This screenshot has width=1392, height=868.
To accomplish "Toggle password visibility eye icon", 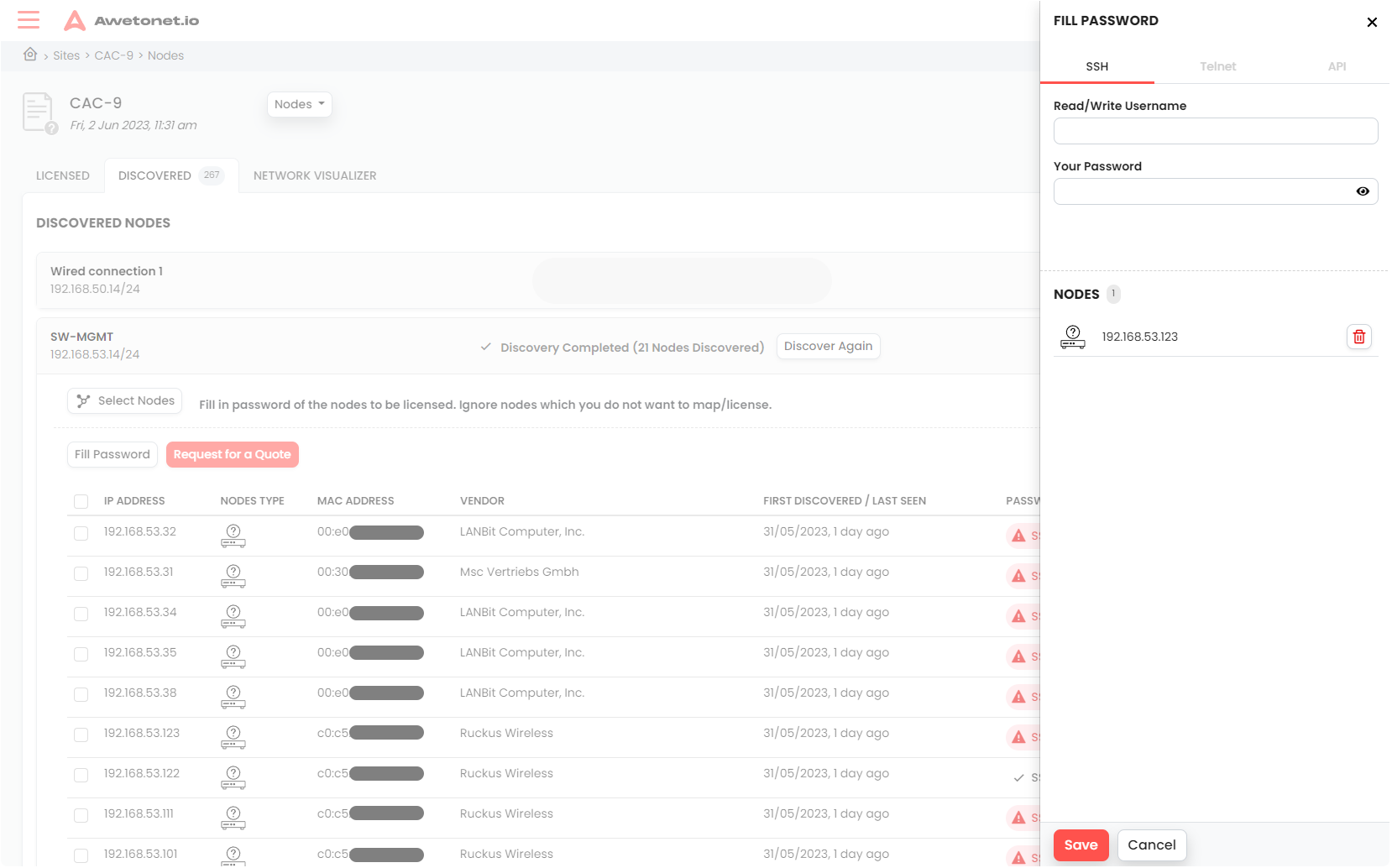I will (1362, 191).
